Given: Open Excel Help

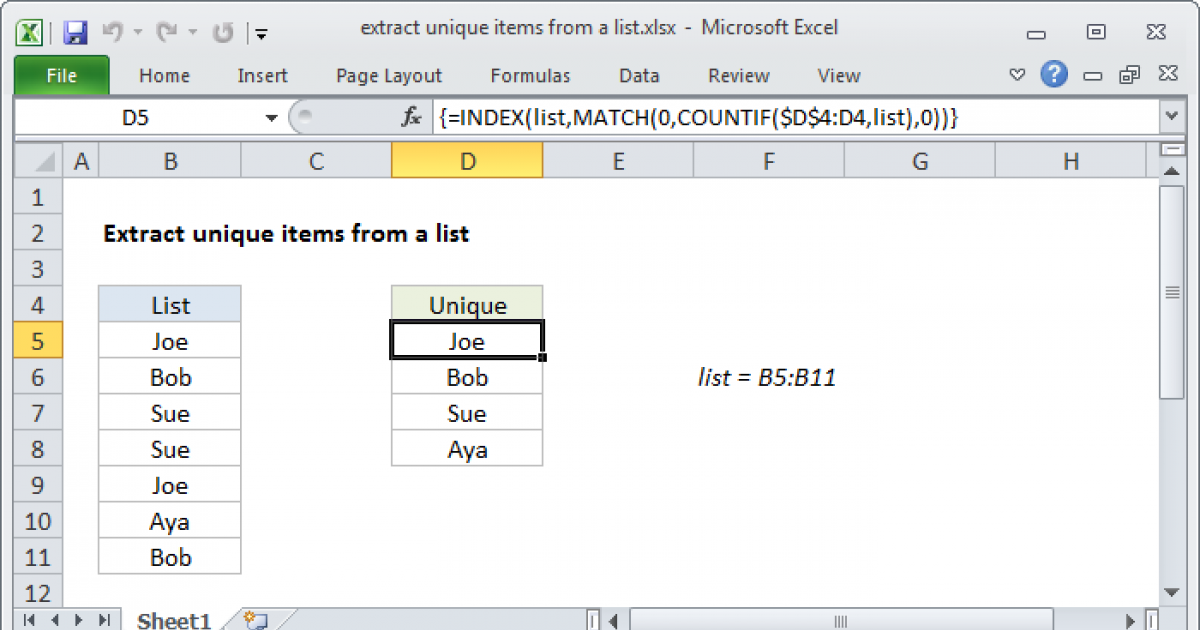Looking at the screenshot, I should (x=1054, y=74).
